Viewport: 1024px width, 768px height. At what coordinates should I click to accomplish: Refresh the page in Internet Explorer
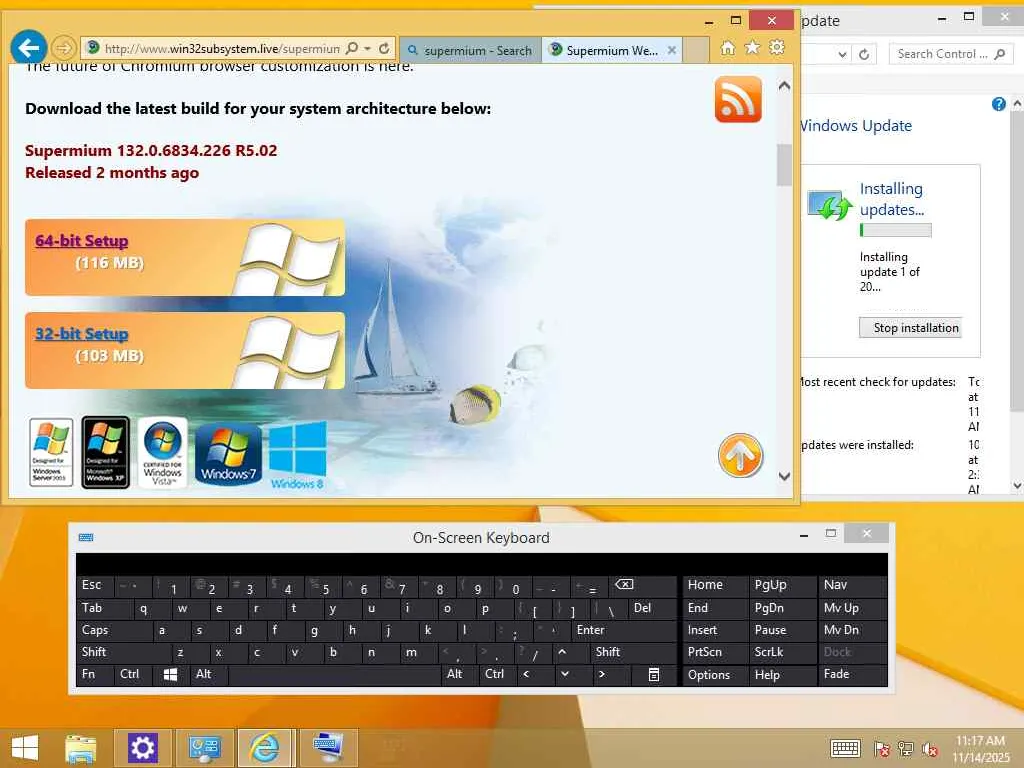pyautogui.click(x=385, y=48)
